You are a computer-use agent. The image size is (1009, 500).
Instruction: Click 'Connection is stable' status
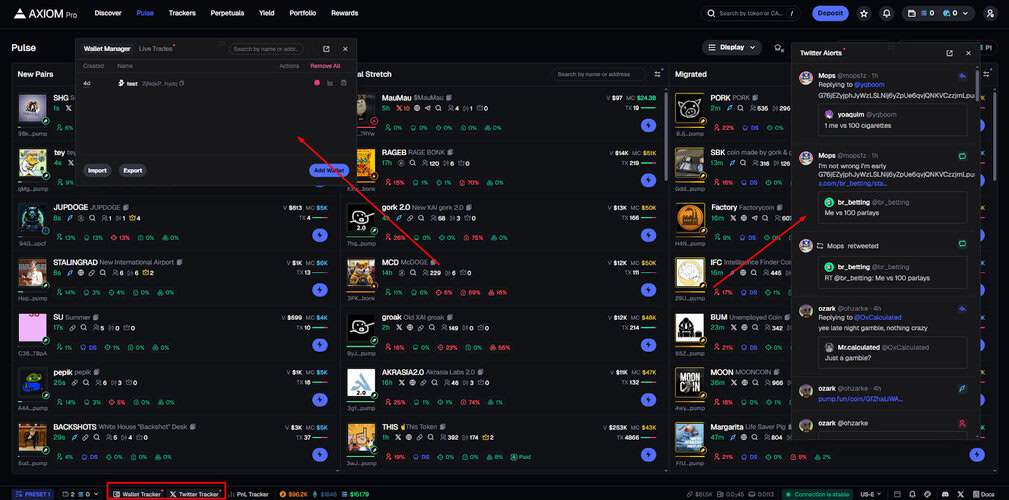click(x=817, y=494)
